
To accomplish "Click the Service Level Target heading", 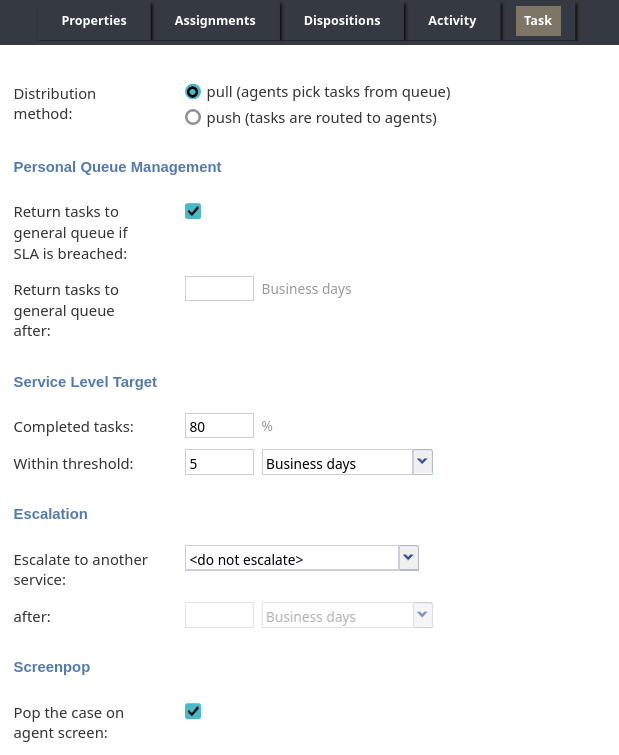I will pyautogui.click(x=85, y=382).
